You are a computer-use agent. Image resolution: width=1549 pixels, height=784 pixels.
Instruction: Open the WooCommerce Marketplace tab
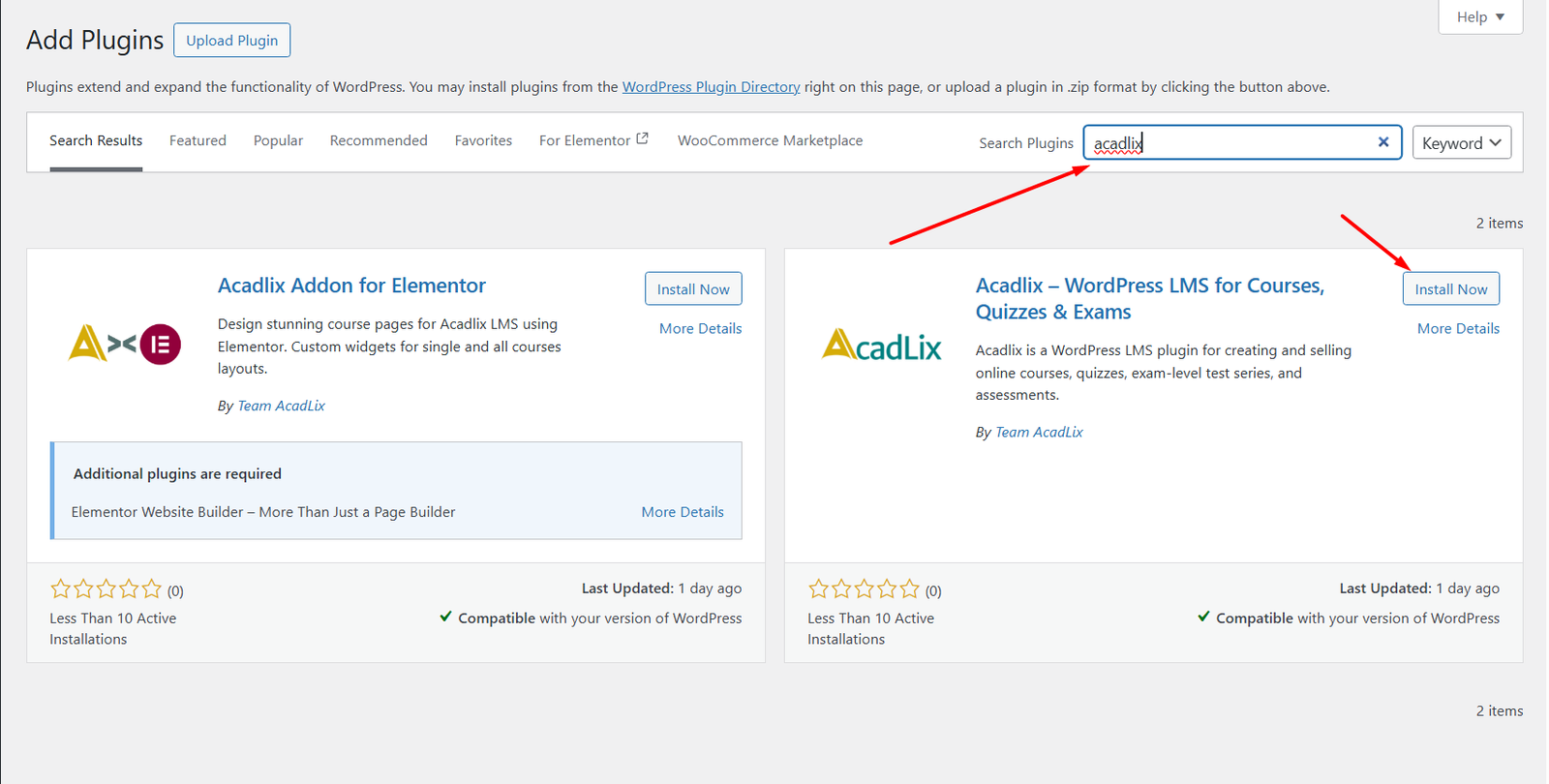(x=770, y=141)
